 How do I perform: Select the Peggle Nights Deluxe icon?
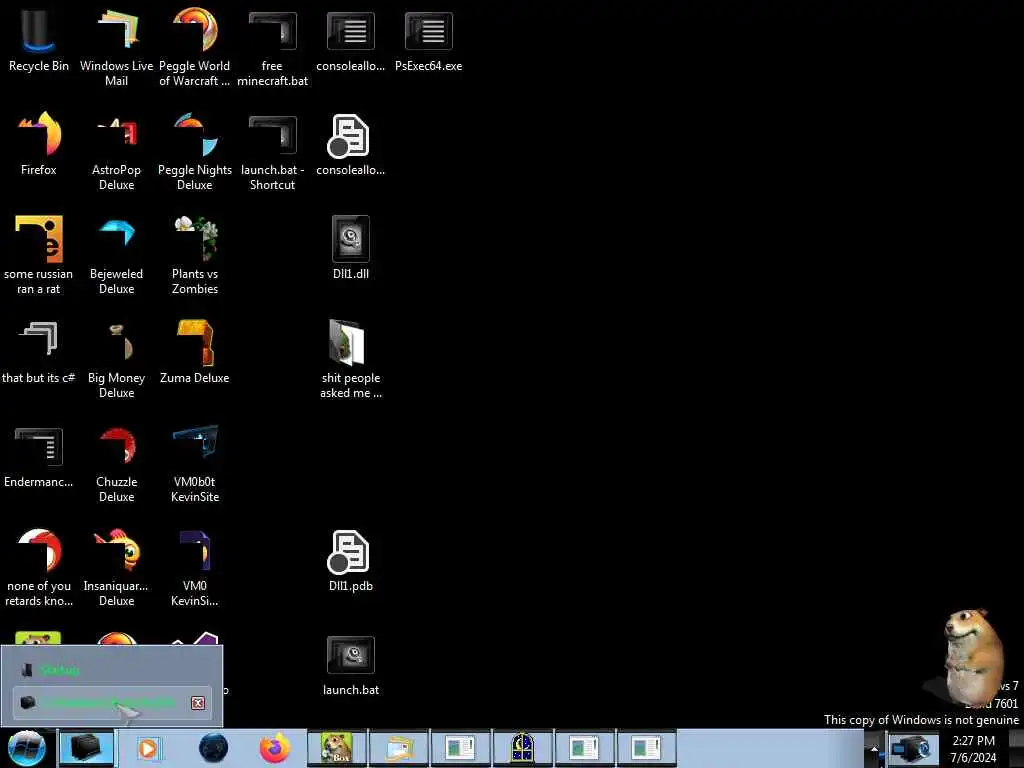pyautogui.click(x=195, y=152)
